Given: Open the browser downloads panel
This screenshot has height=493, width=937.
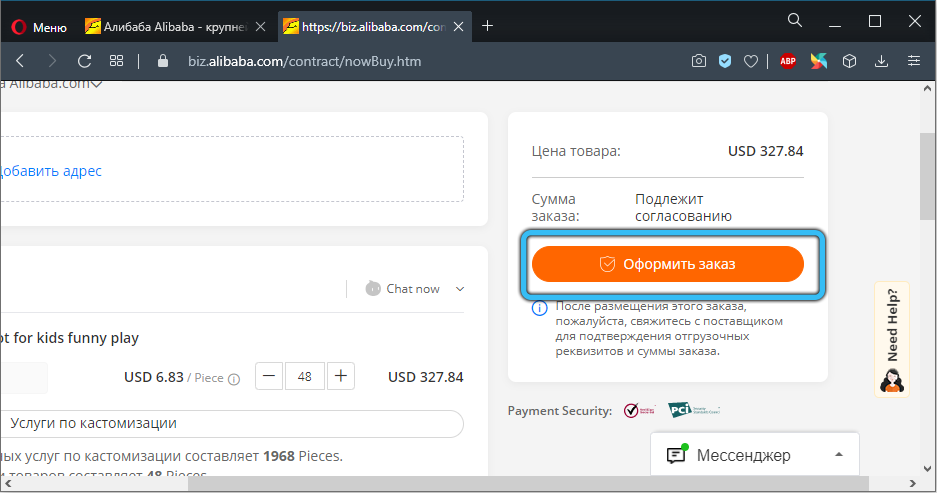Looking at the screenshot, I should 881,61.
